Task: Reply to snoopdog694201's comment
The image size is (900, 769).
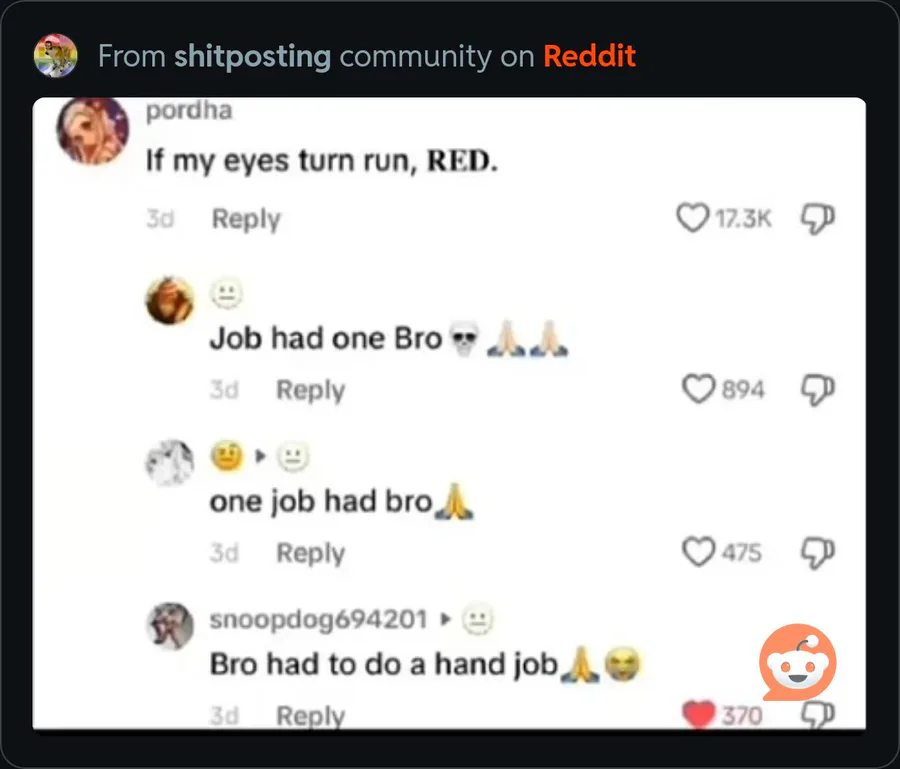Action: click(311, 716)
